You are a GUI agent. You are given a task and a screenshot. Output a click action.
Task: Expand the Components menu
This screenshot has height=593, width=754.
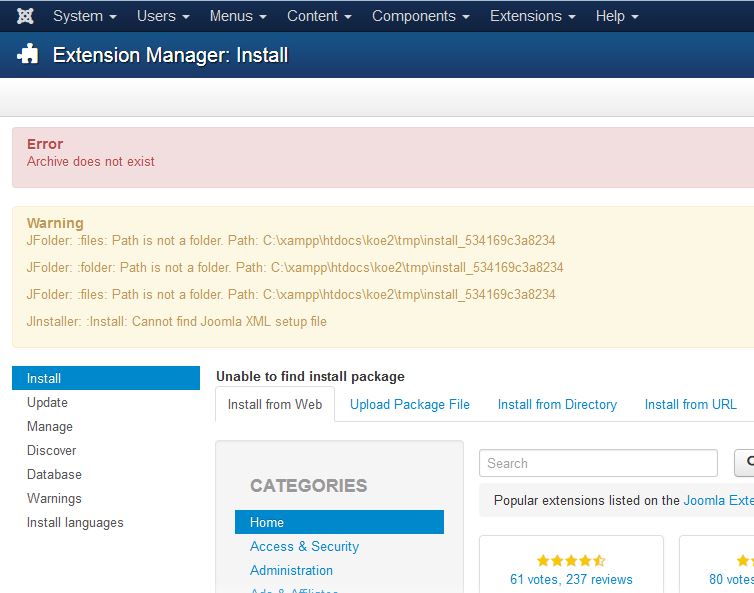(420, 16)
